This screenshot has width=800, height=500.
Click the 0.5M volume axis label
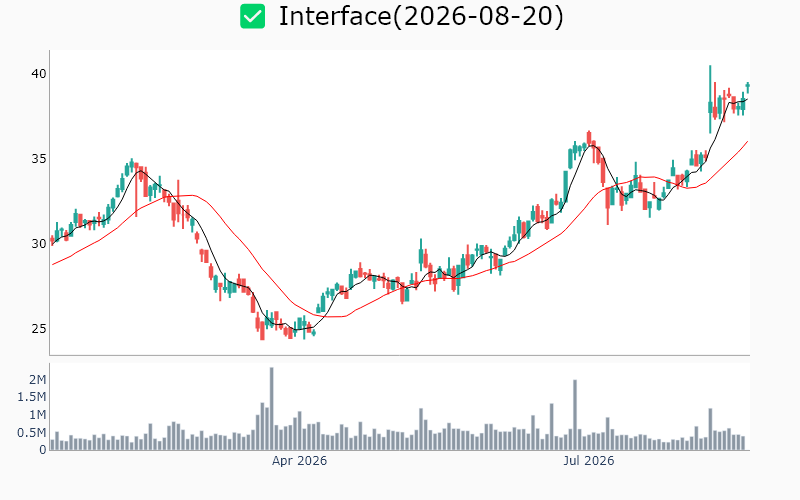point(32,433)
